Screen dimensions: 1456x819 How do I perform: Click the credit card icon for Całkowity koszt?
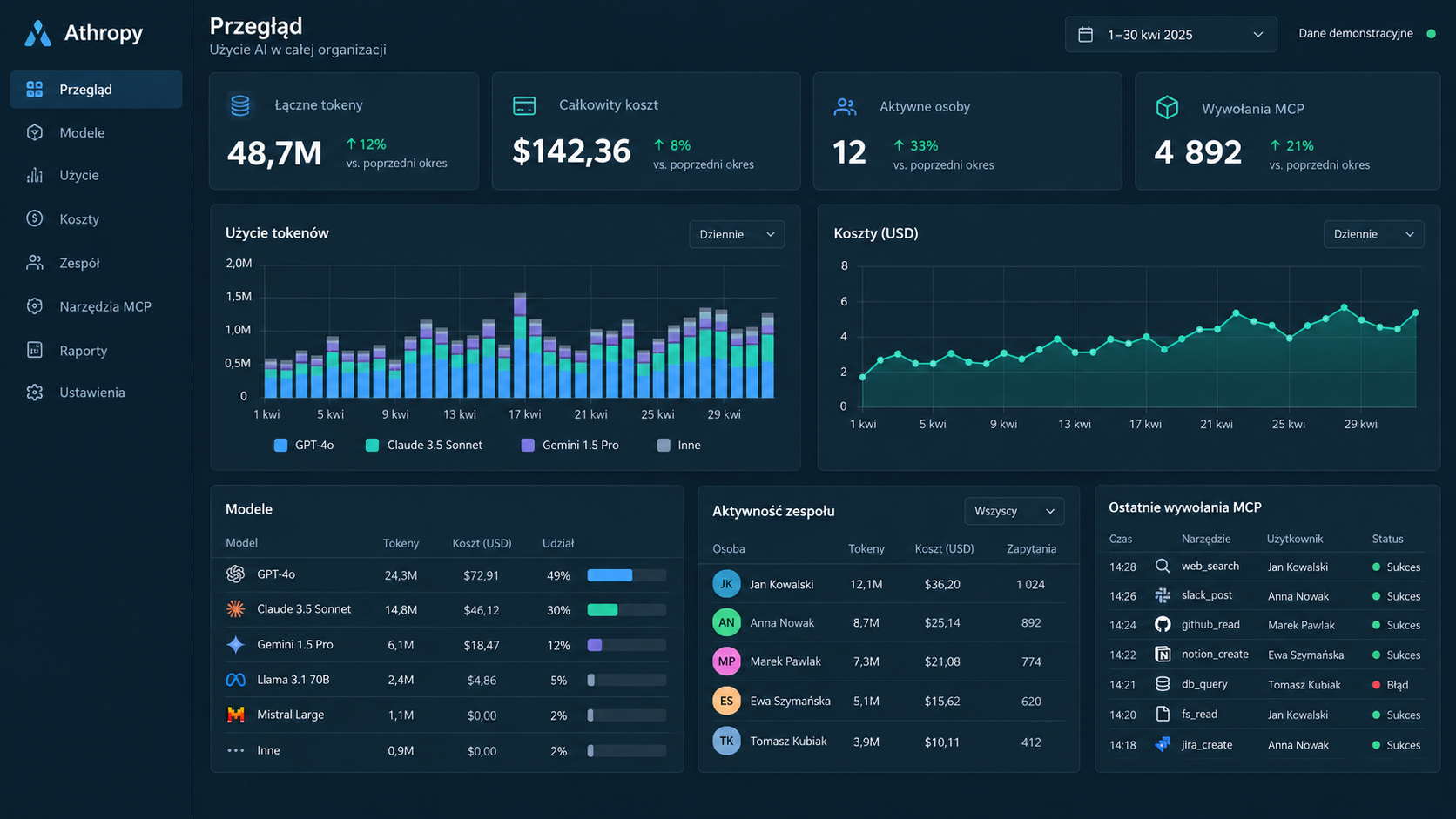click(524, 105)
